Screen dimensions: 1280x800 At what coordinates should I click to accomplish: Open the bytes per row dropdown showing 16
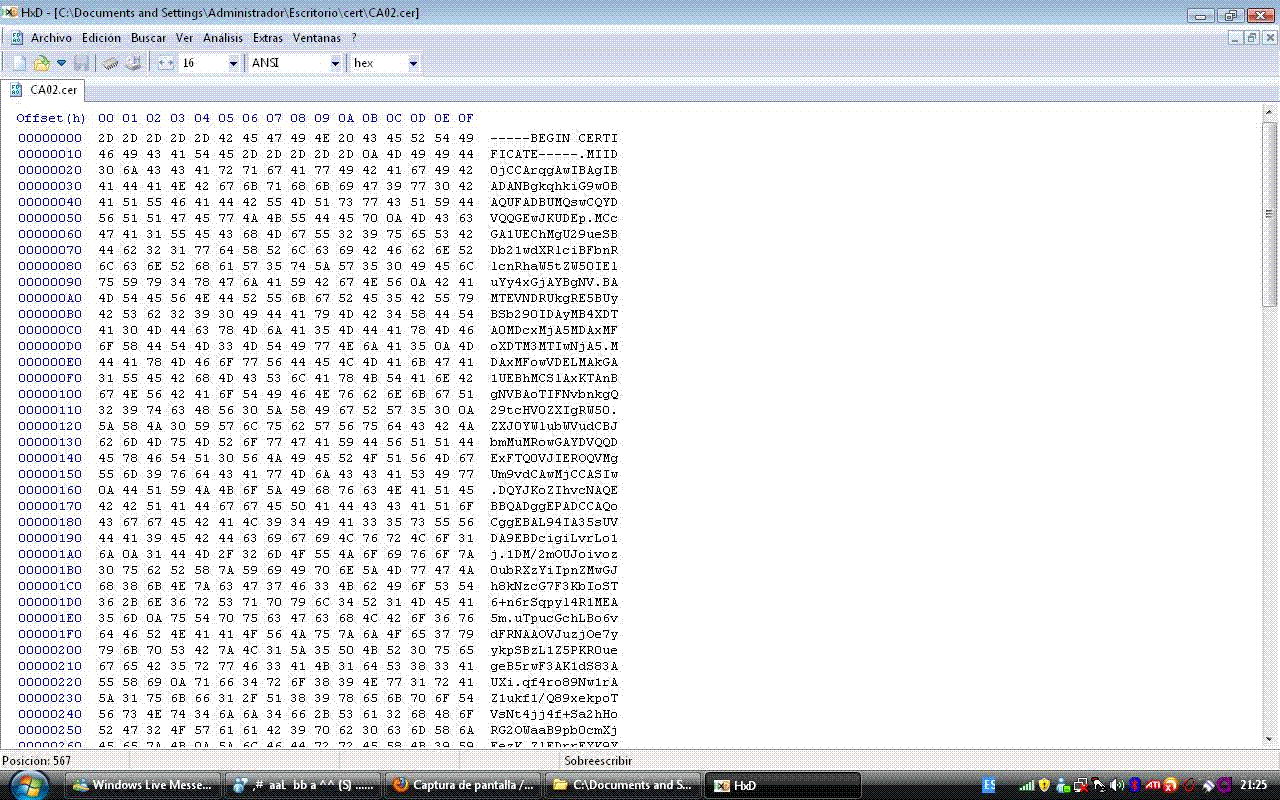(234, 63)
